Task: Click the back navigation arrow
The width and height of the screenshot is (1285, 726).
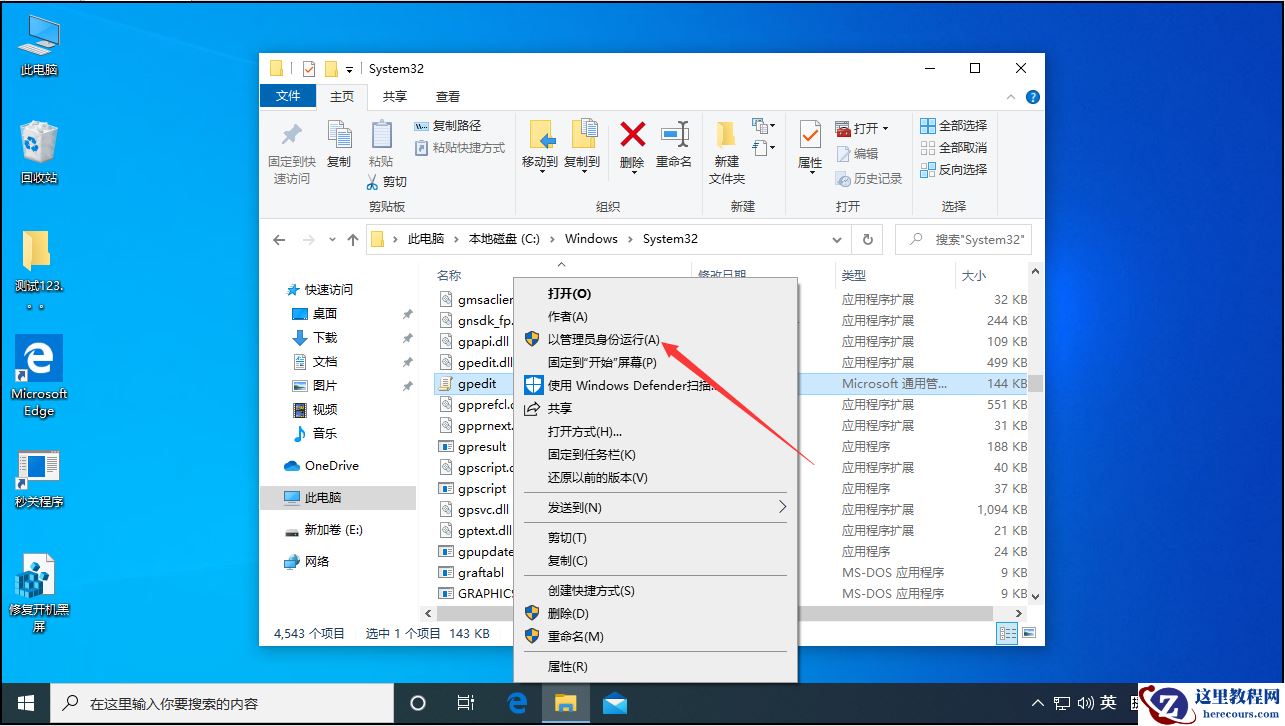Action: pos(280,239)
